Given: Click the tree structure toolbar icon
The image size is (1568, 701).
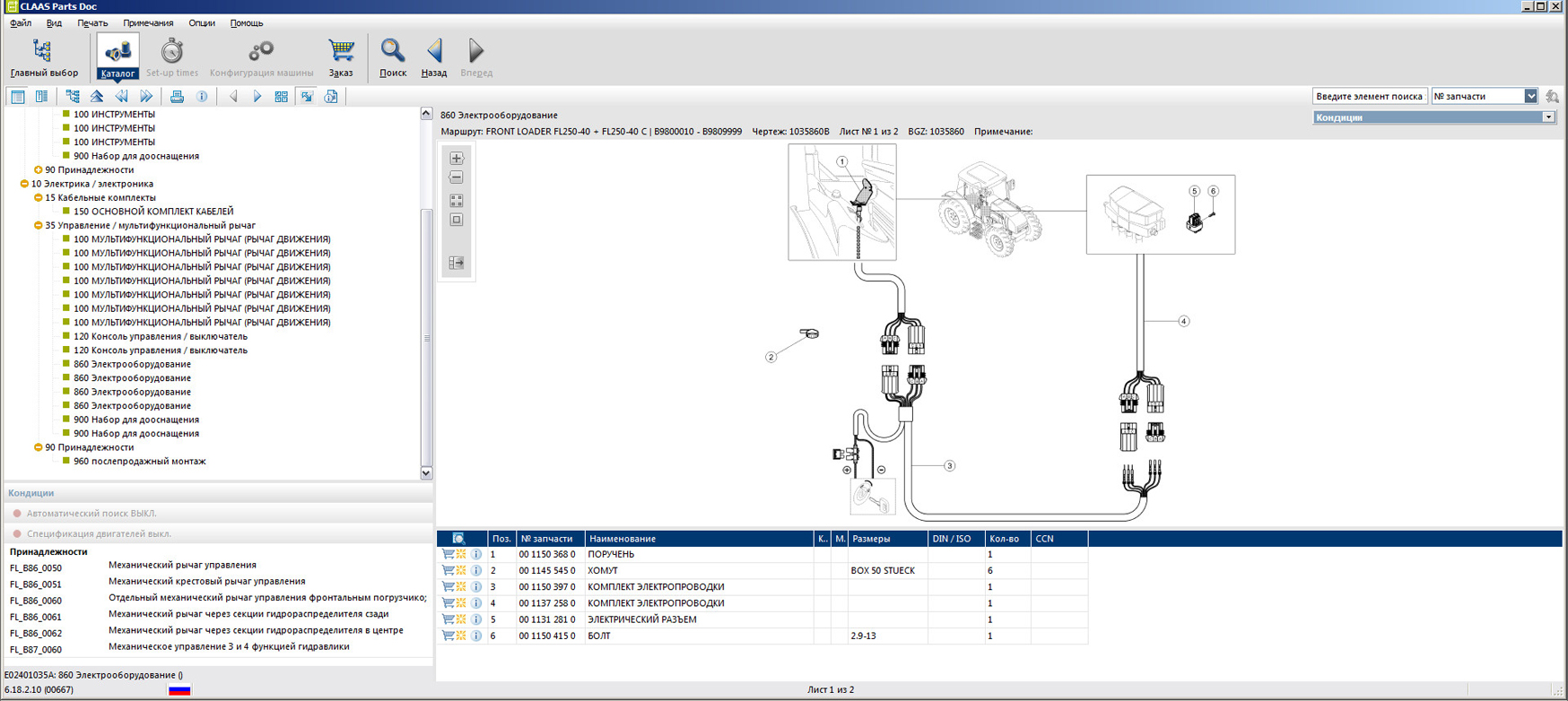Looking at the screenshot, I should [x=73, y=97].
